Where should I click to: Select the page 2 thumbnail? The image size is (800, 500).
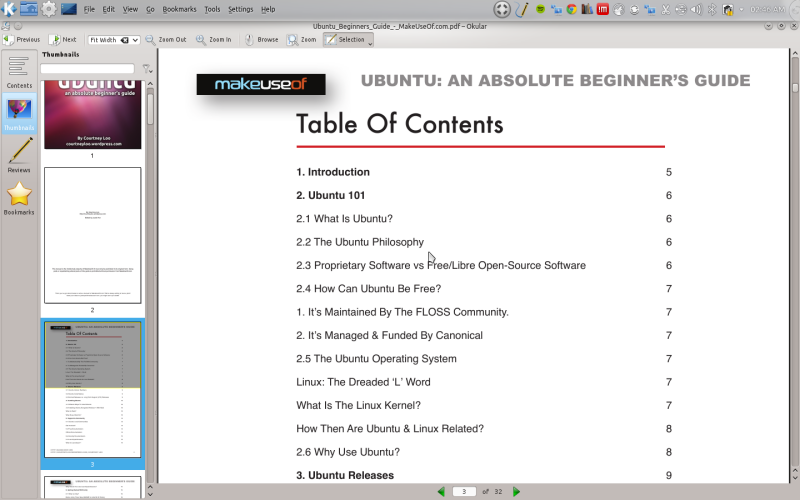pos(92,235)
